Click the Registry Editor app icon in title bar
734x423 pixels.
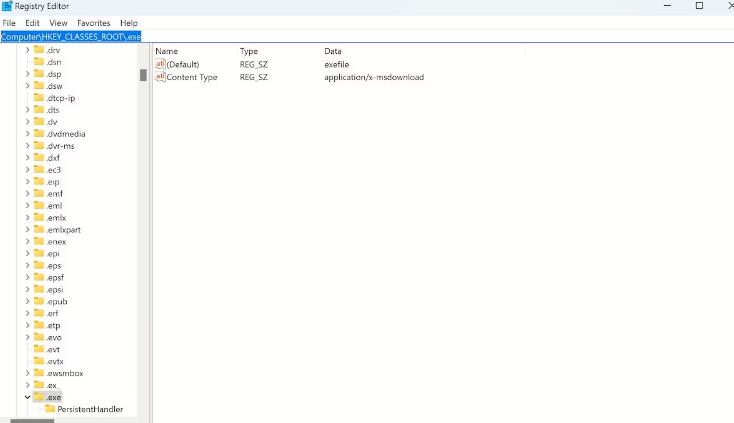(7, 6)
